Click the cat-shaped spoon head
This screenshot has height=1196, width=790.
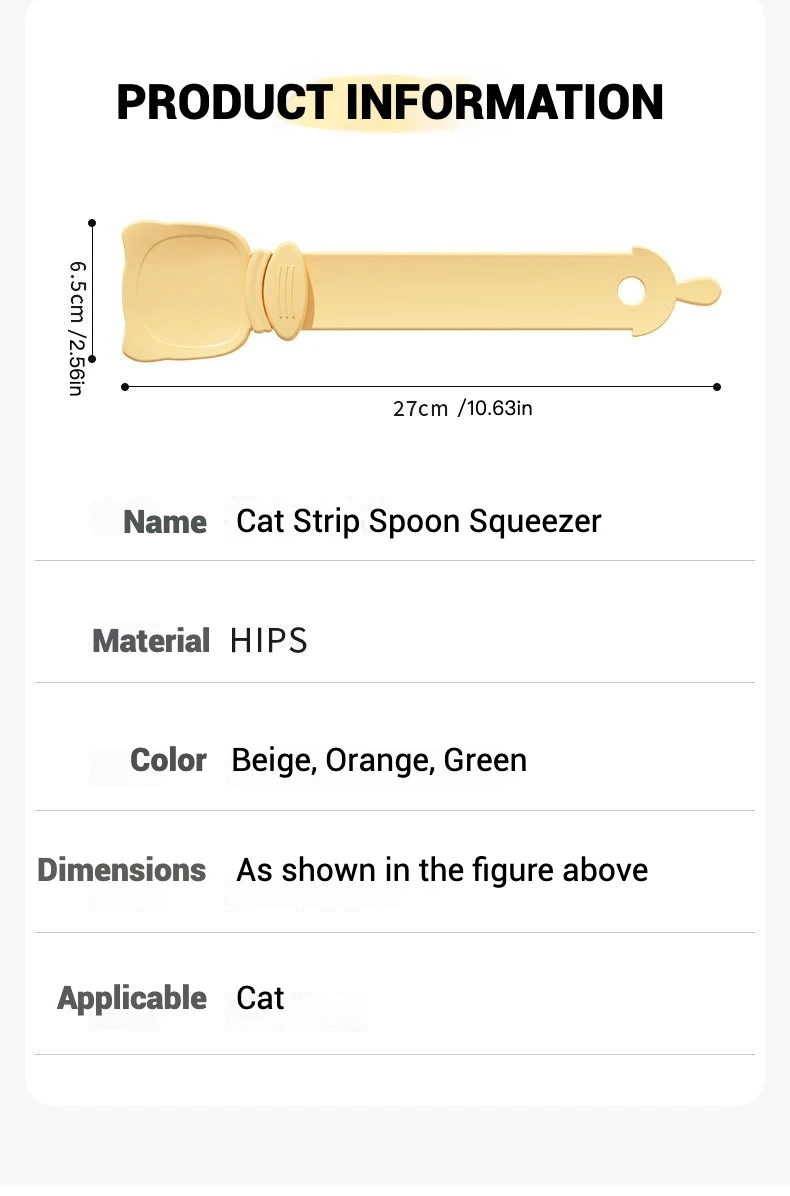point(187,291)
